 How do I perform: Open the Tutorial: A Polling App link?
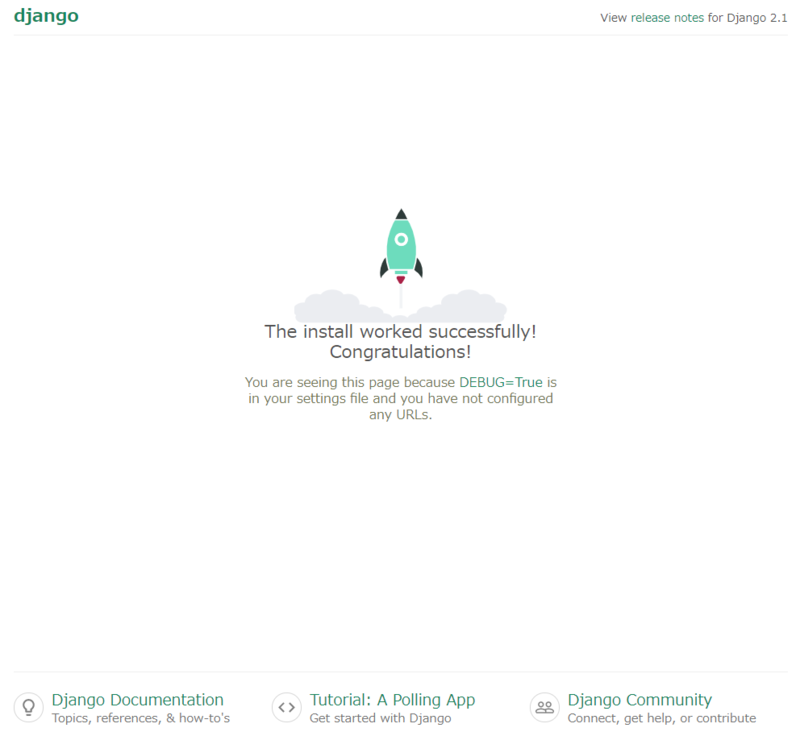[x=392, y=699]
